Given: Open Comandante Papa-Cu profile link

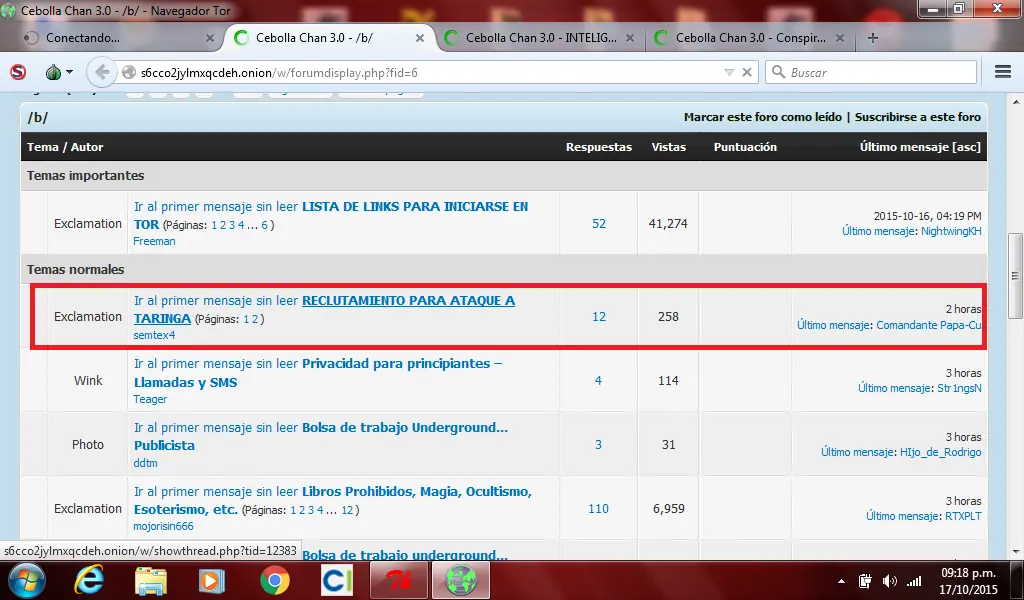Looking at the screenshot, I should [929, 325].
